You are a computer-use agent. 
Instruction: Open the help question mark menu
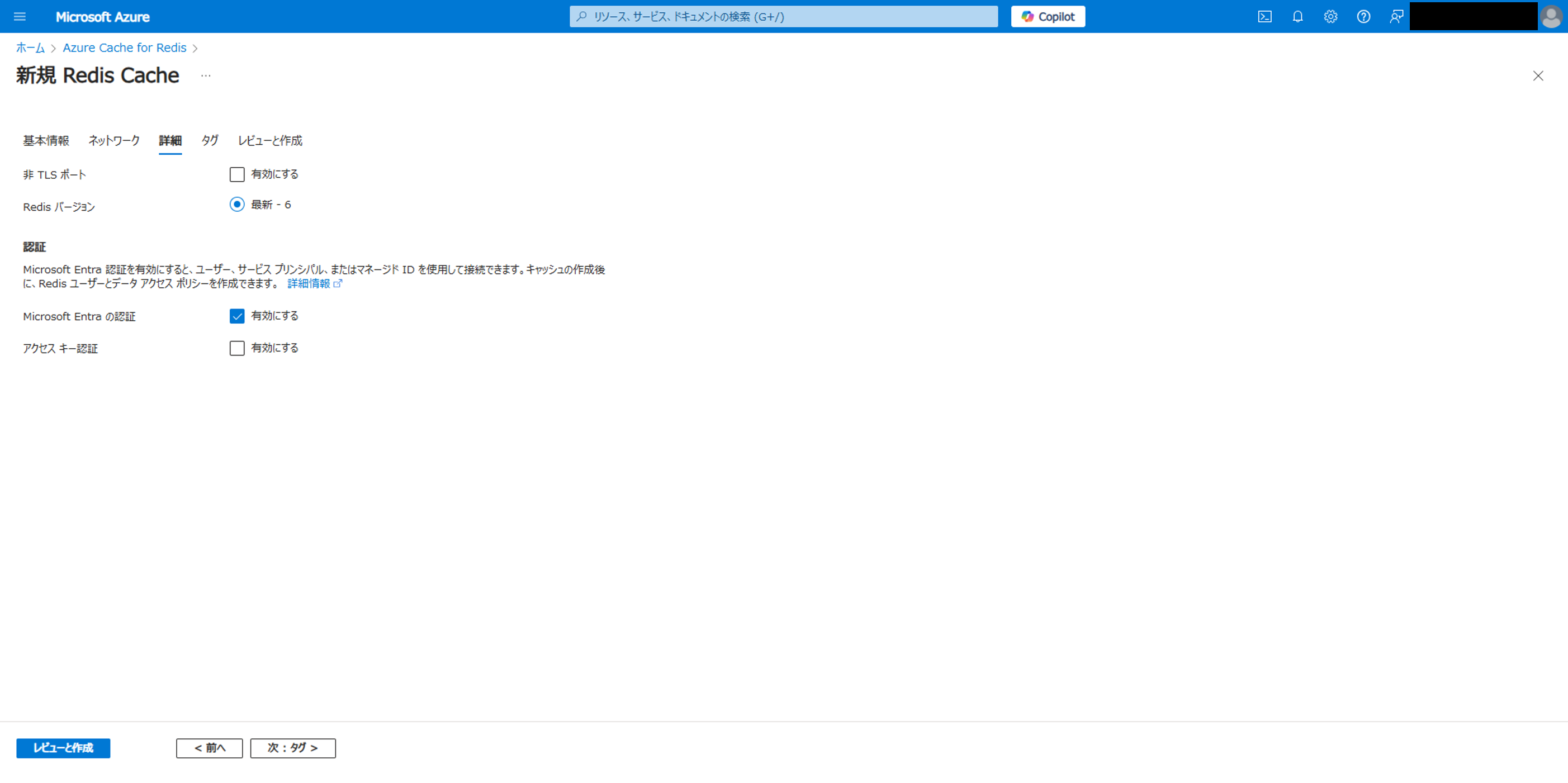[x=1363, y=16]
